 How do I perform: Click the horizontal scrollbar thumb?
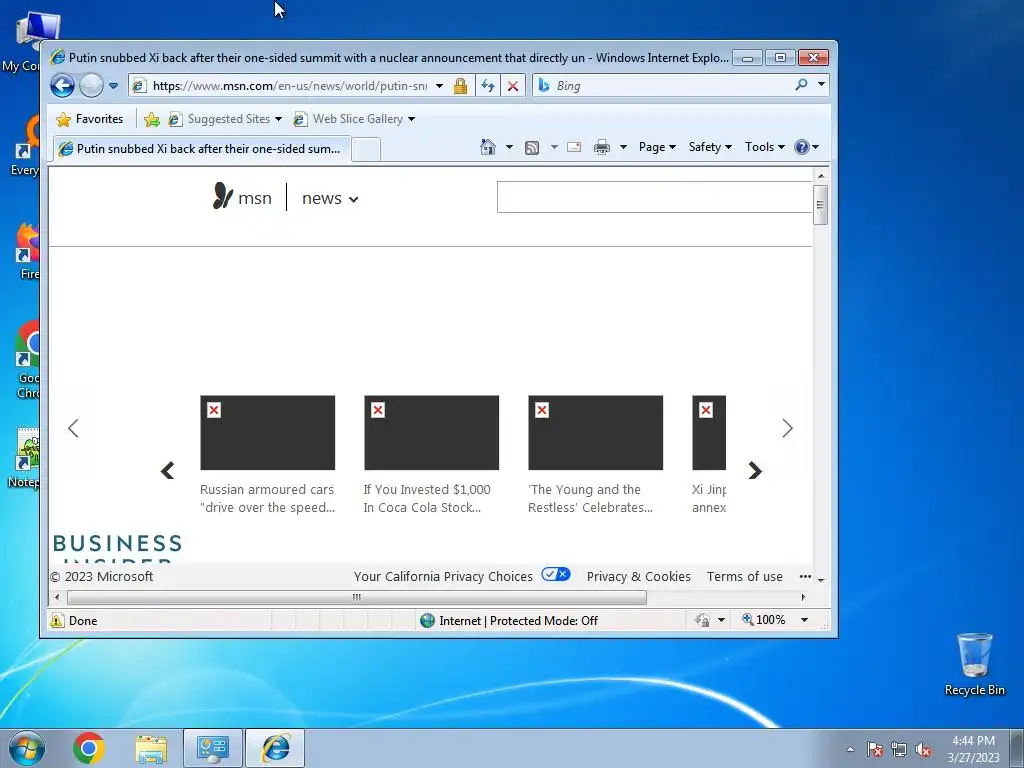tap(357, 598)
